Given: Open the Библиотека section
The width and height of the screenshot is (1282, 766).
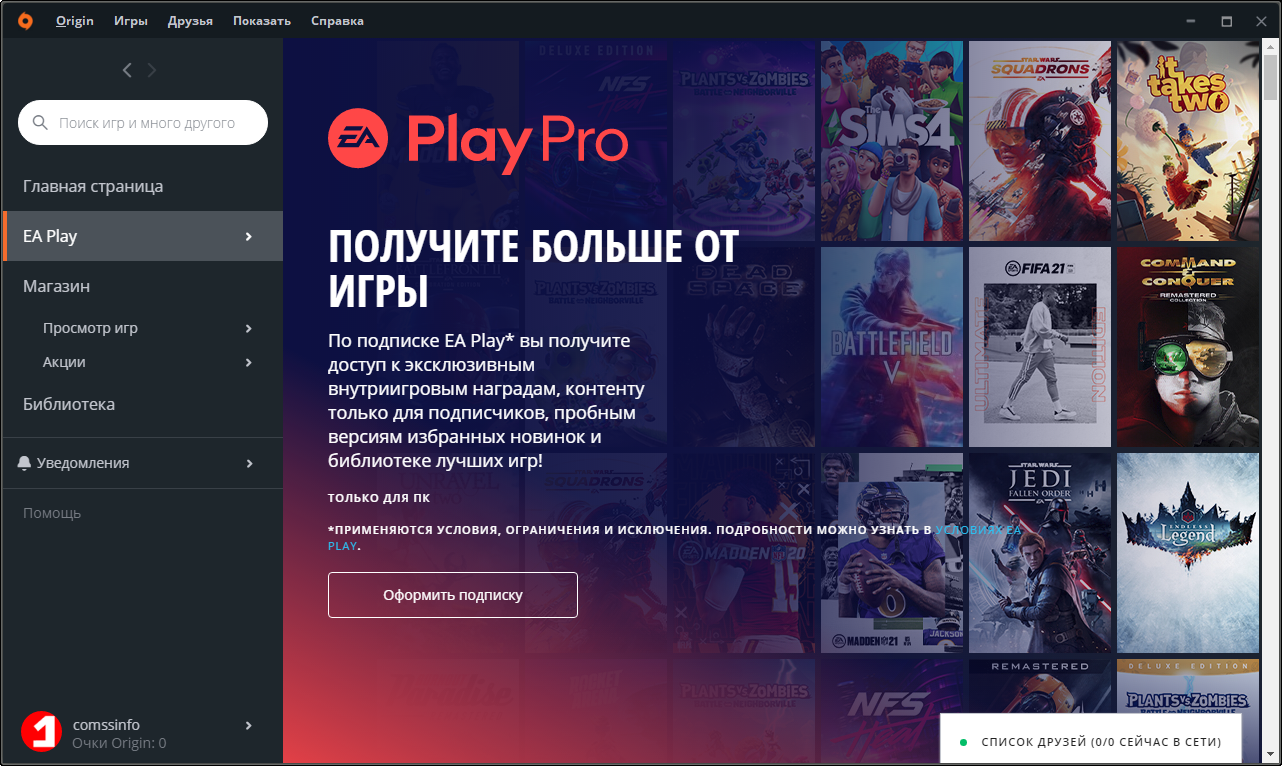Looking at the screenshot, I should click(x=69, y=404).
